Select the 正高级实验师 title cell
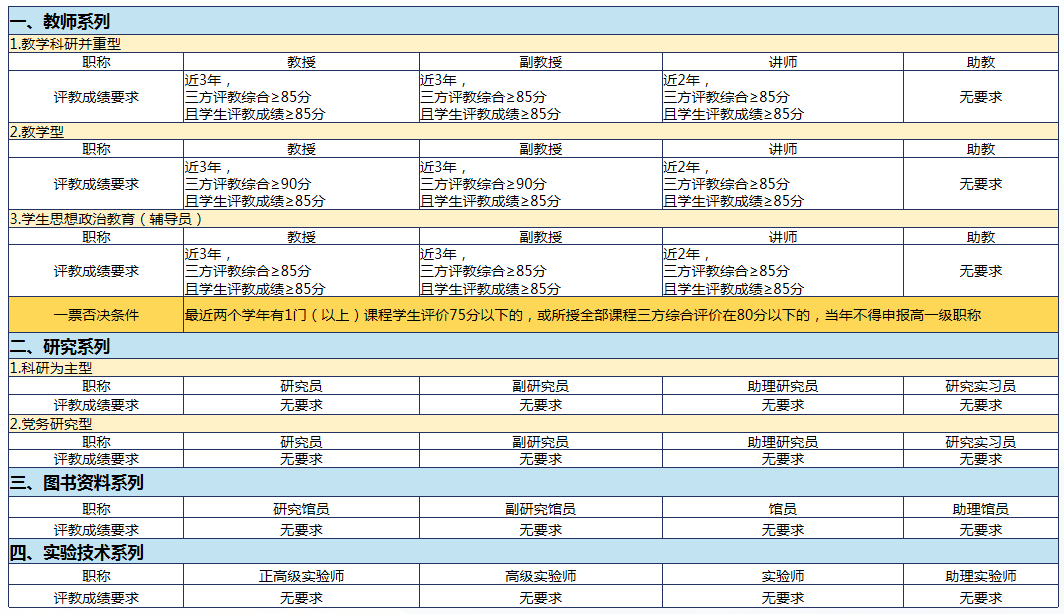The height and width of the screenshot is (614, 1064). 301,576
